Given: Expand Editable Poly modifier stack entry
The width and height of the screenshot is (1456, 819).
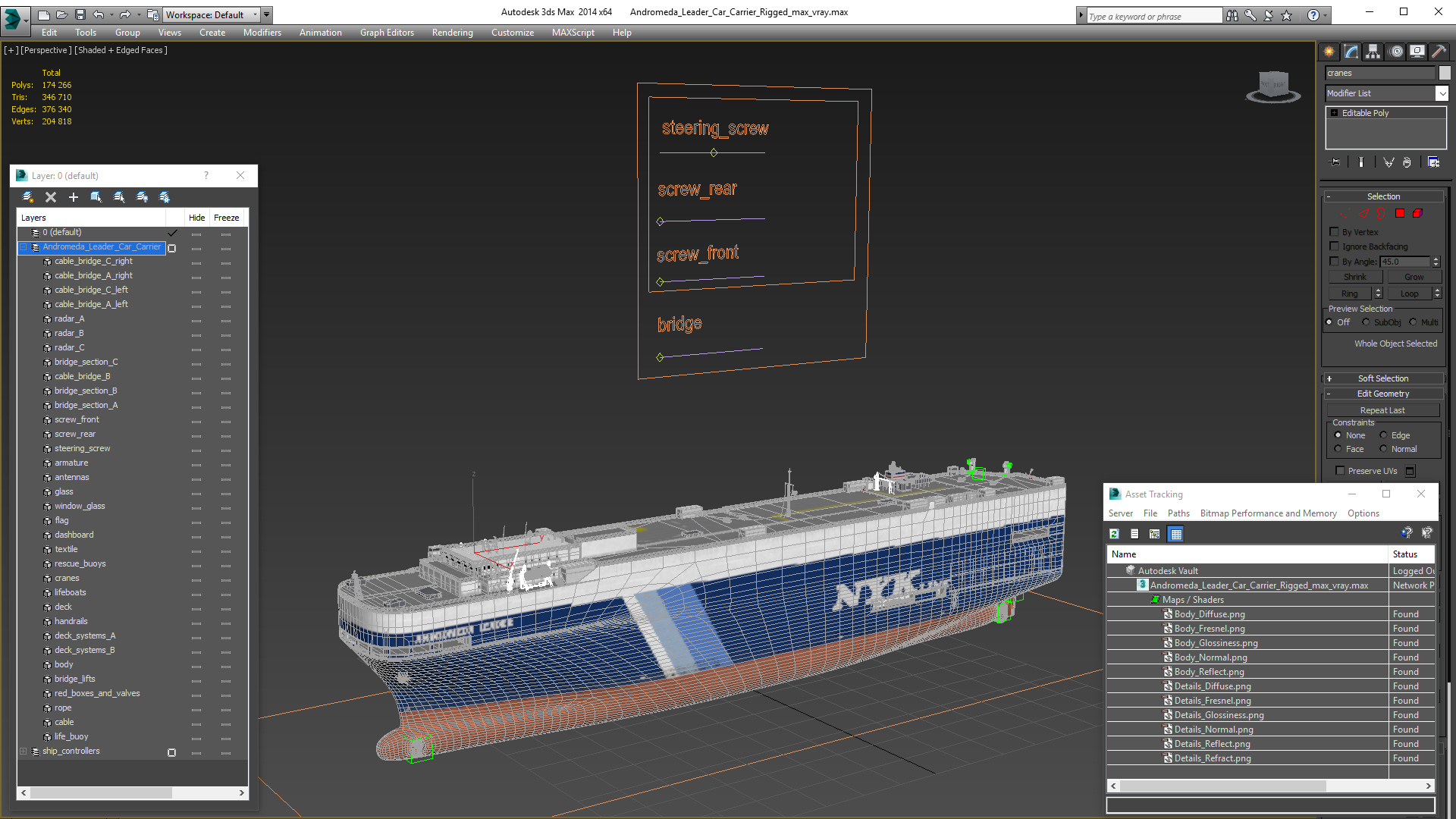Looking at the screenshot, I should click(1335, 113).
